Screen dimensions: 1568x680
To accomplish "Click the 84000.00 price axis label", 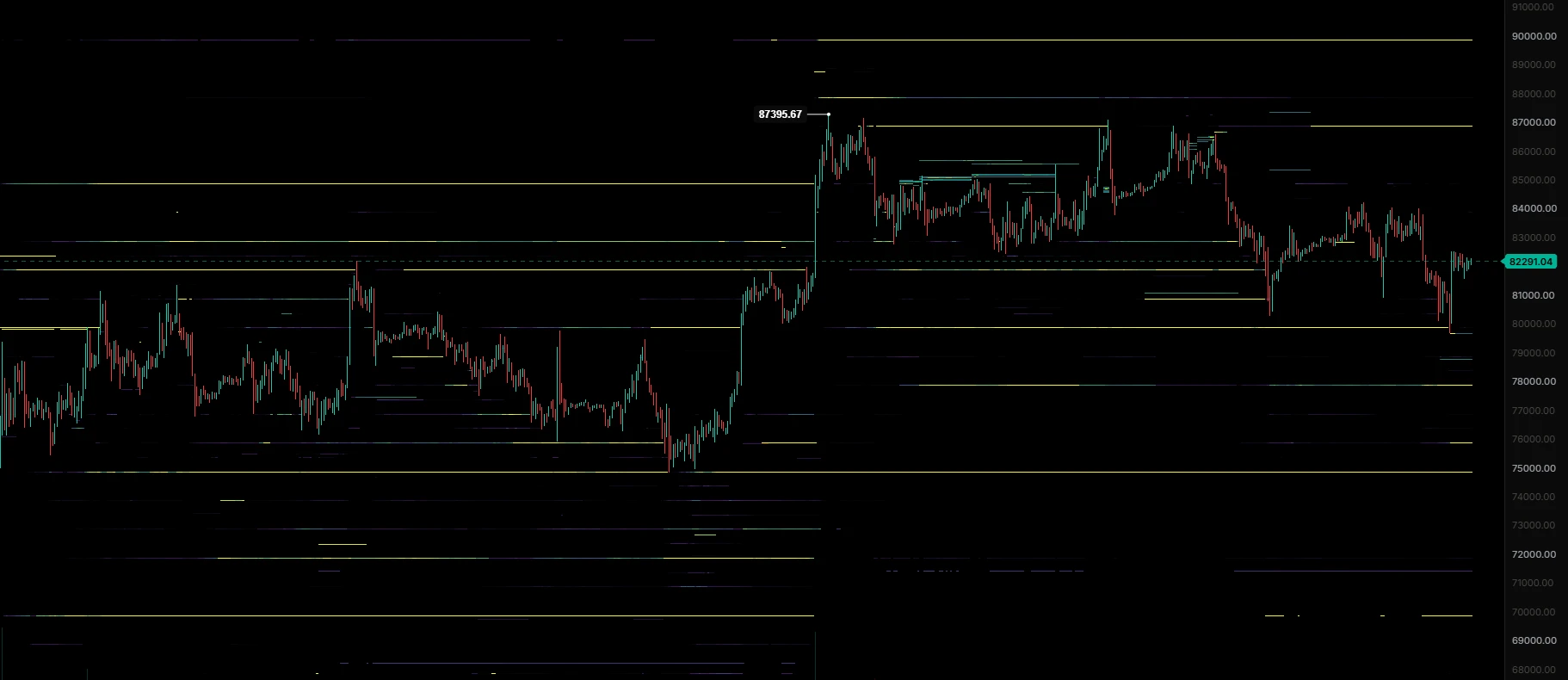I will click(1534, 208).
